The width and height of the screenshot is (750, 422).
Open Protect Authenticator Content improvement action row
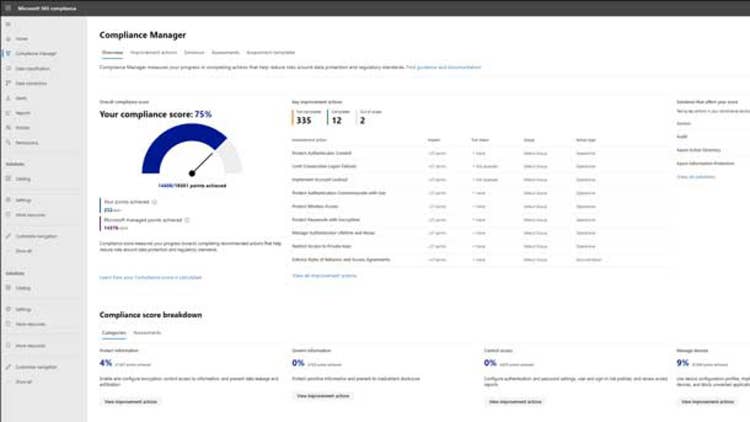tap(321, 152)
